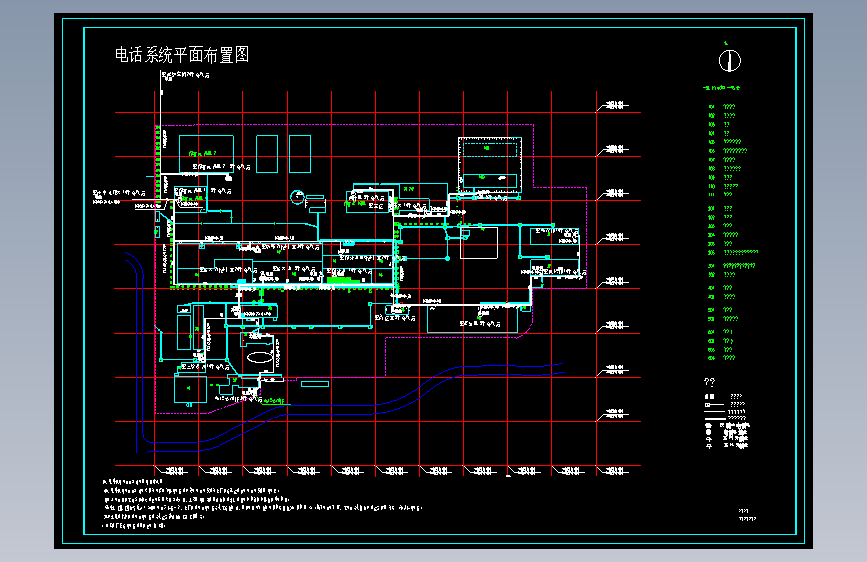Pick the oval shape in the lower-left building
This screenshot has height=562, width=867.
tap(260, 358)
